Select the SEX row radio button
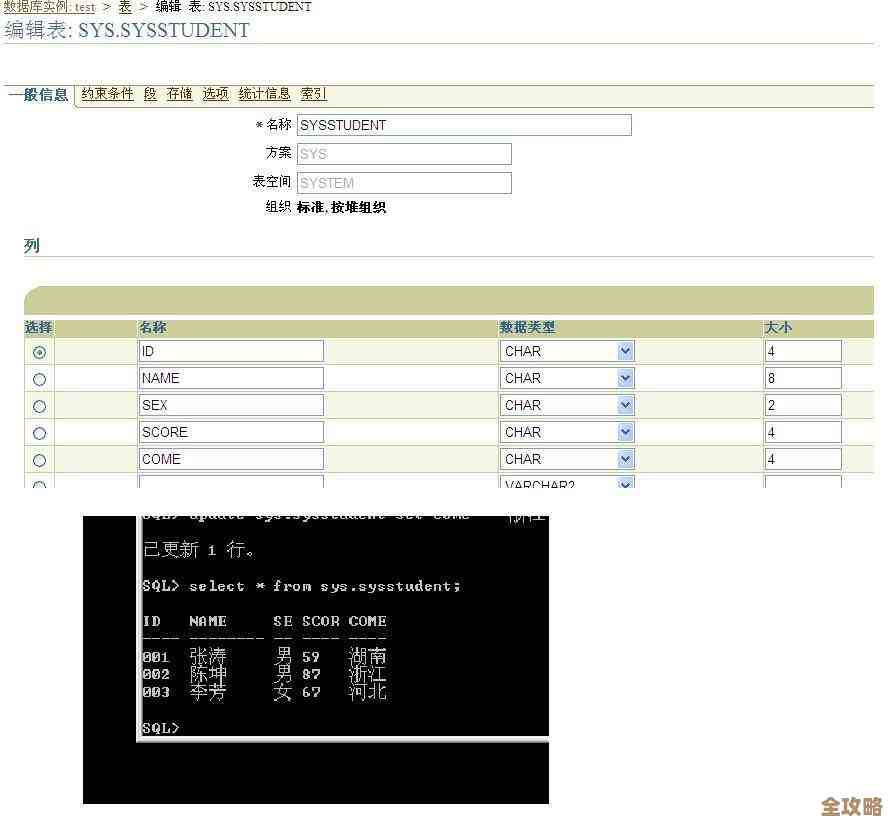 pyautogui.click(x=39, y=406)
